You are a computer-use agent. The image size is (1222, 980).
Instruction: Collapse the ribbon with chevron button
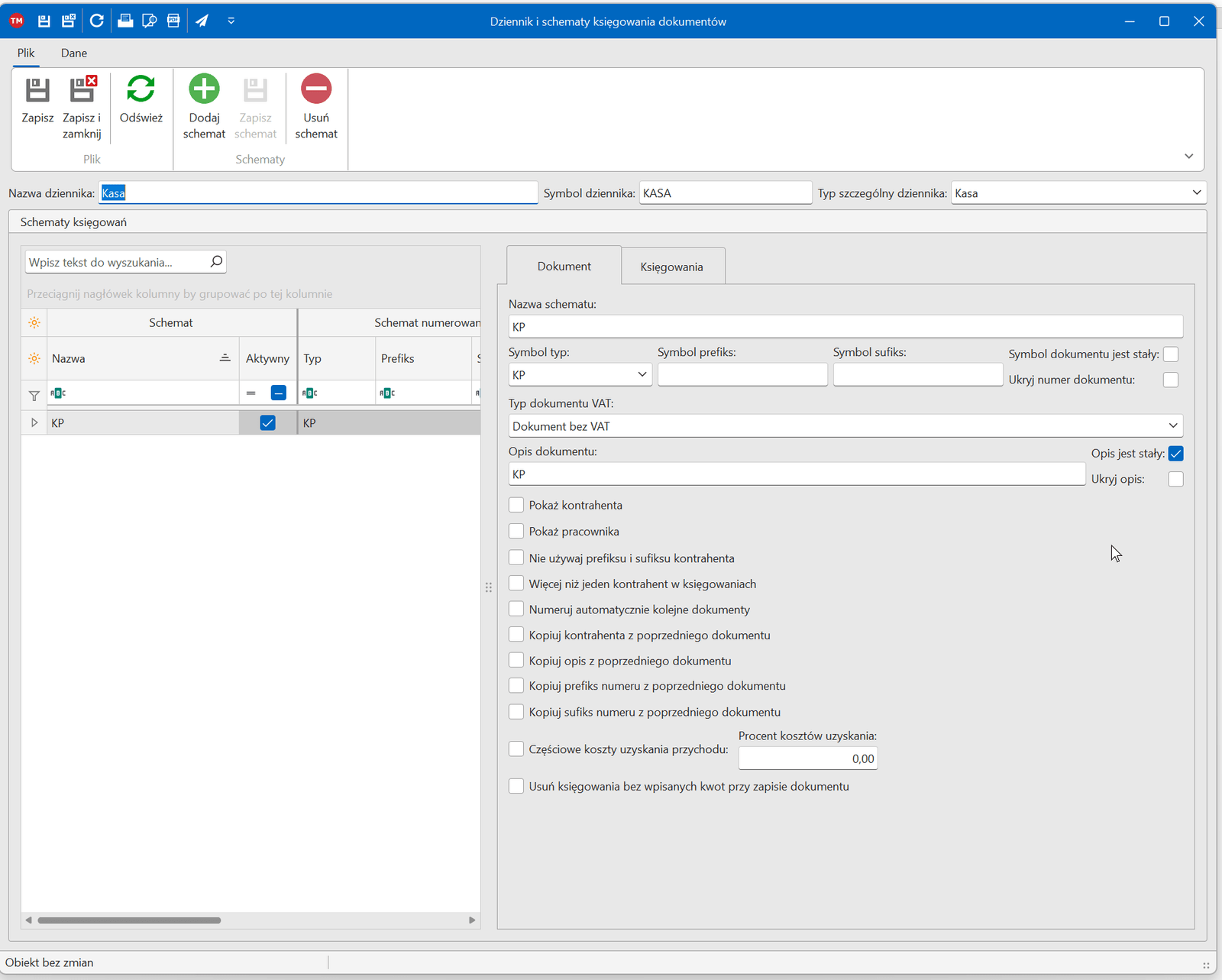[x=1188, y=157]
